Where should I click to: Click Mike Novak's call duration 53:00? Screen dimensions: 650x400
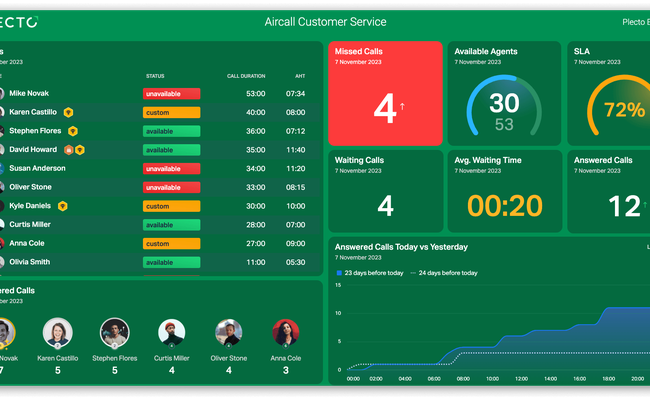255,94
